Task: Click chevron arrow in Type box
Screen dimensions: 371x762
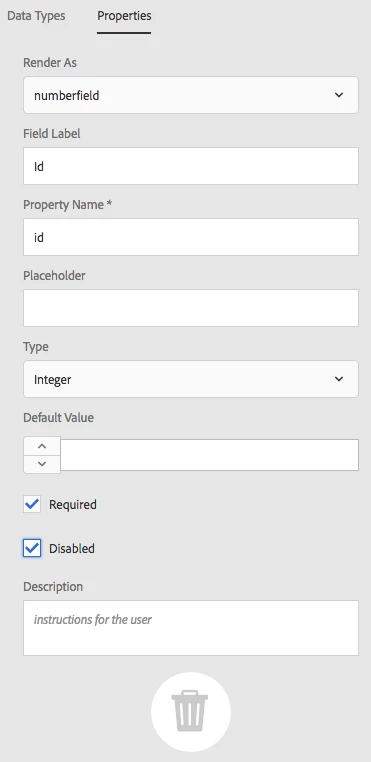Action: point(339,379)
